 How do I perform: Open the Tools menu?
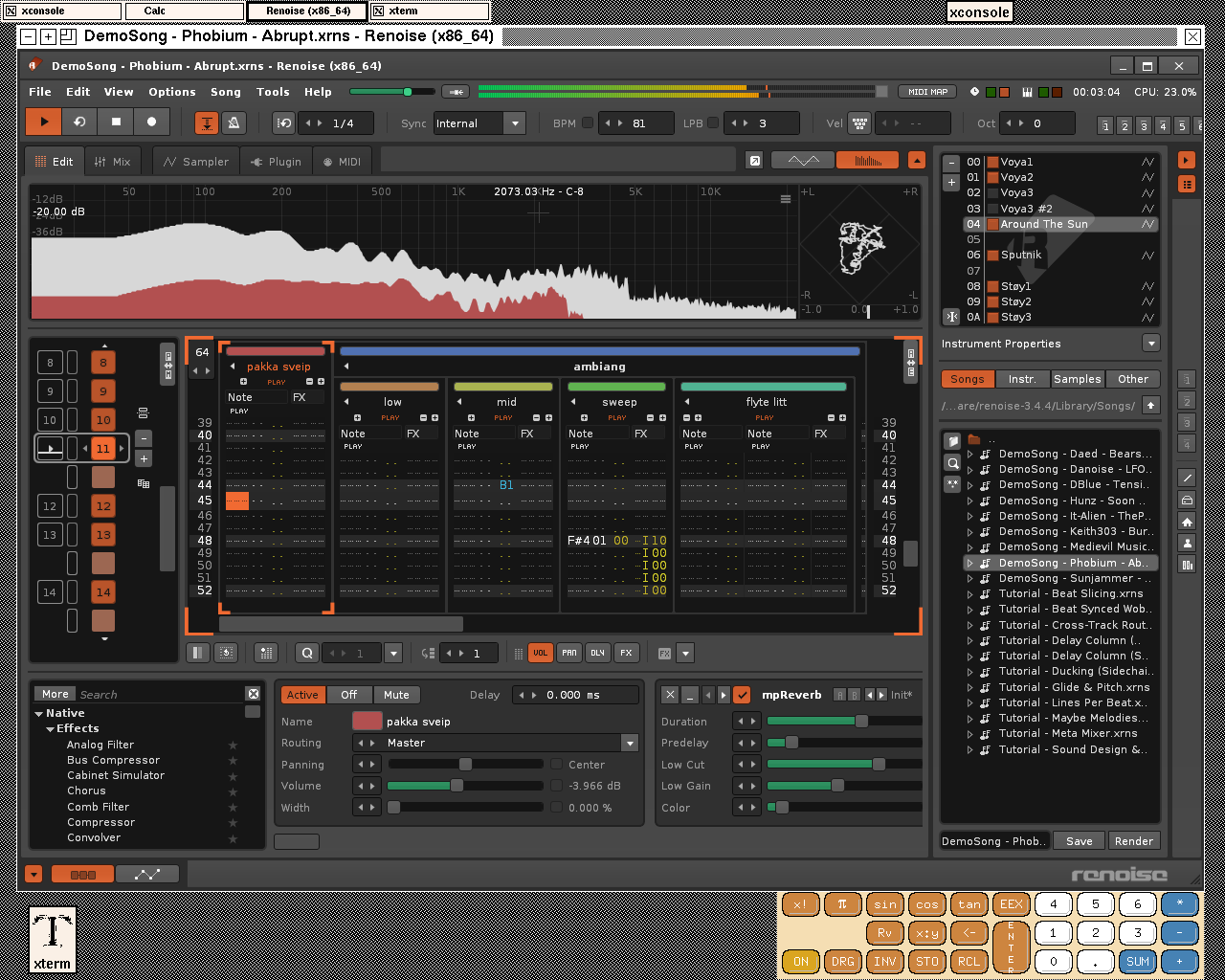[x=273, y=92]
